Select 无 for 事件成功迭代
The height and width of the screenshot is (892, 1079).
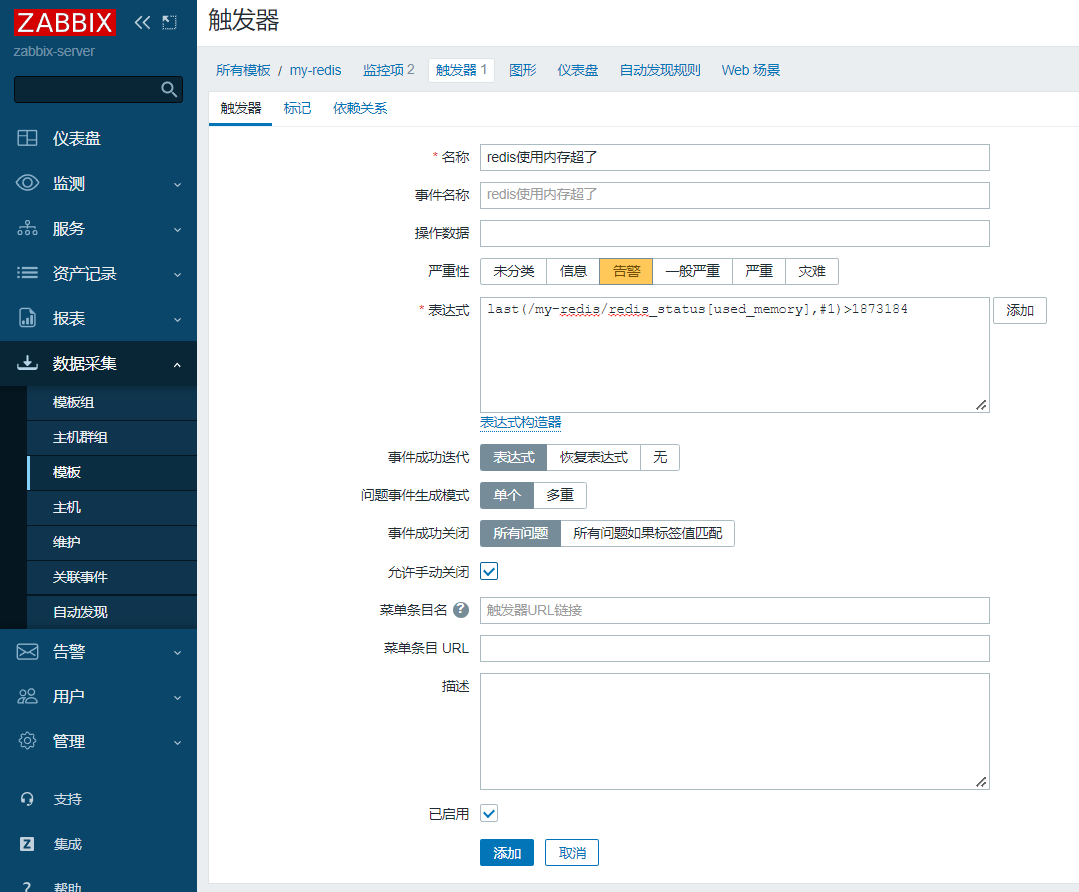[660, 458]
